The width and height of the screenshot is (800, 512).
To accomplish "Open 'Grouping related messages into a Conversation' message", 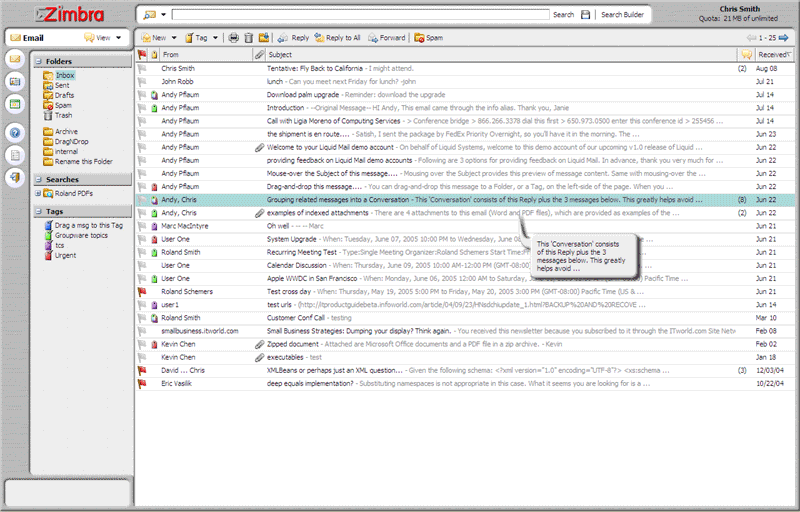I will pos(465,200).
